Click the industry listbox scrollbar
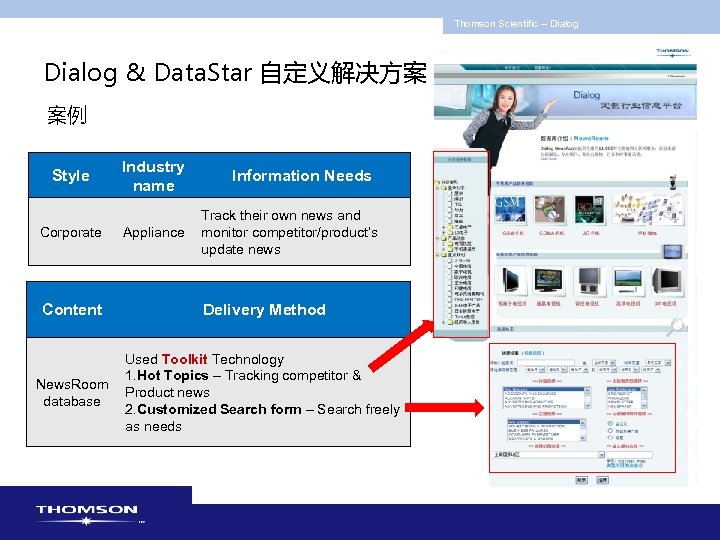Image resolution: width=720 pixels, height=540 pixels. click(x=587, y=398)
